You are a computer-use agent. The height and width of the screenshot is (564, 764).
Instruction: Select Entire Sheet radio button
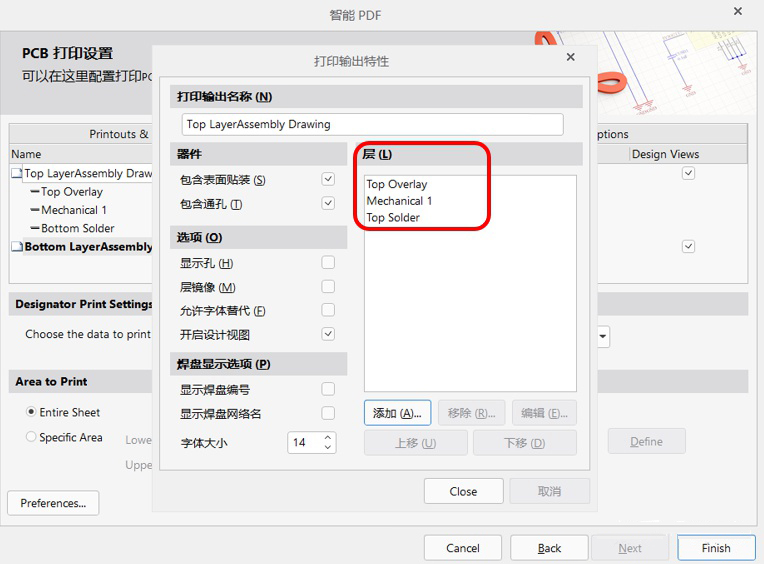31,412
